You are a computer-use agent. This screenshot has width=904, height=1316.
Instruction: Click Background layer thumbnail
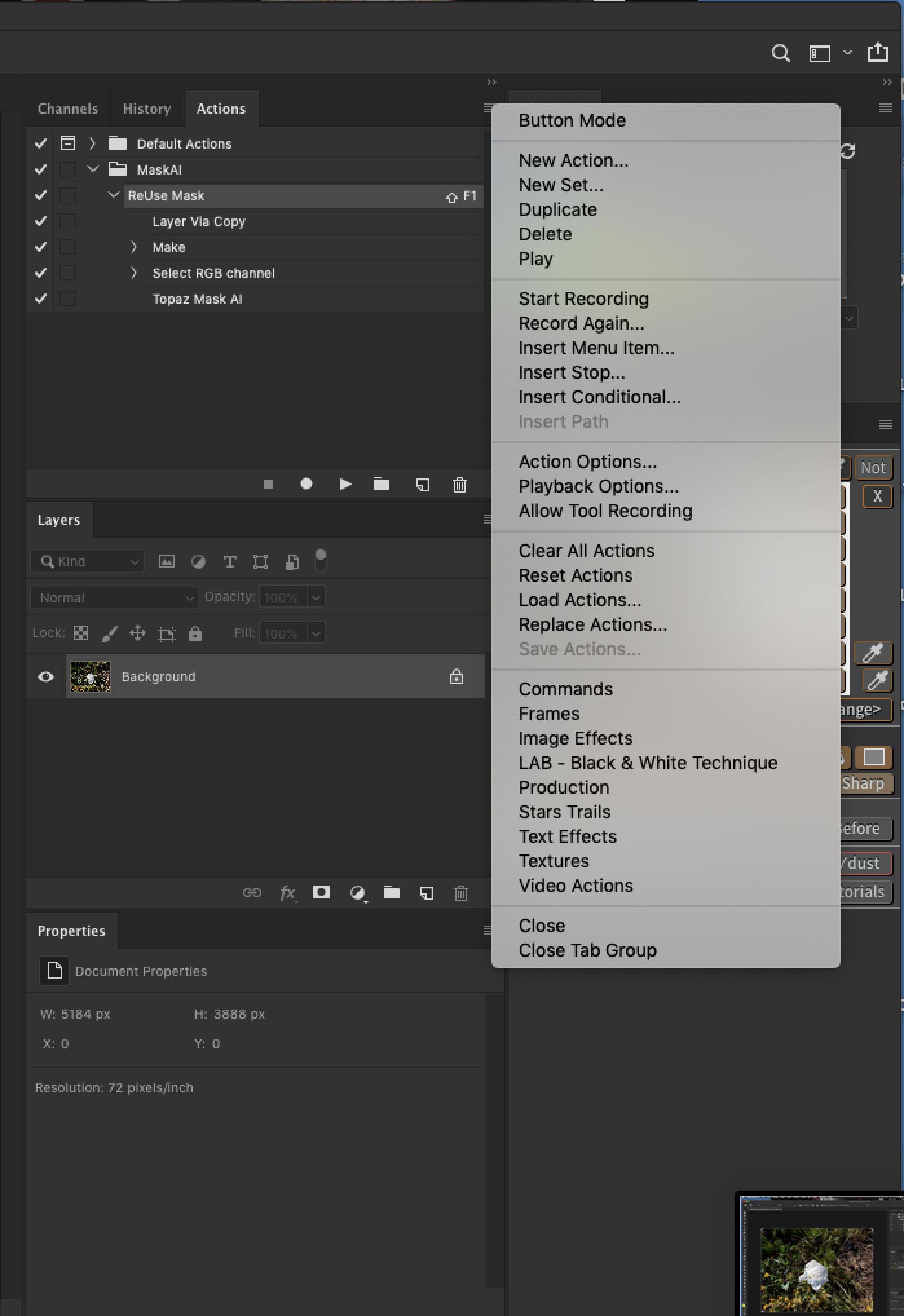(x=90, y=676)
